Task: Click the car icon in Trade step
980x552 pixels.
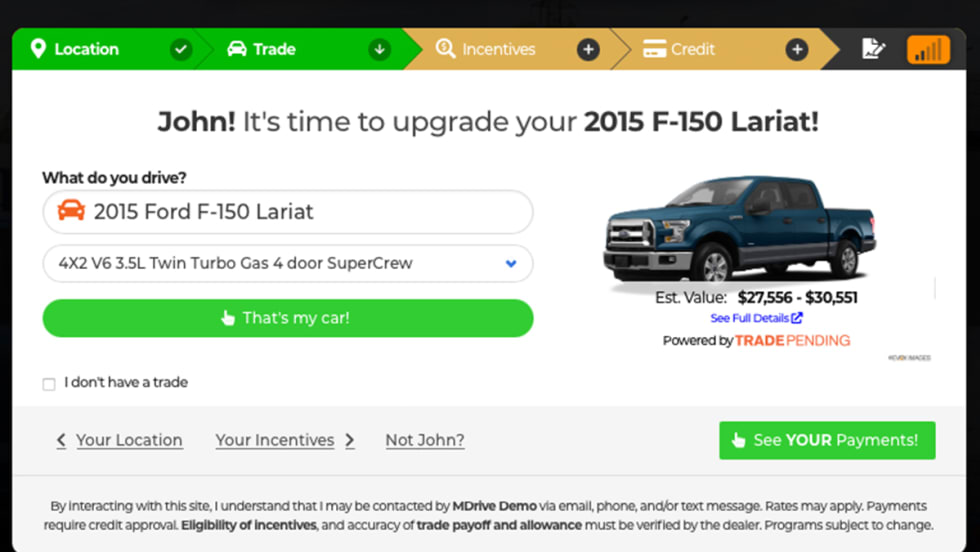Action: [237, 49]
